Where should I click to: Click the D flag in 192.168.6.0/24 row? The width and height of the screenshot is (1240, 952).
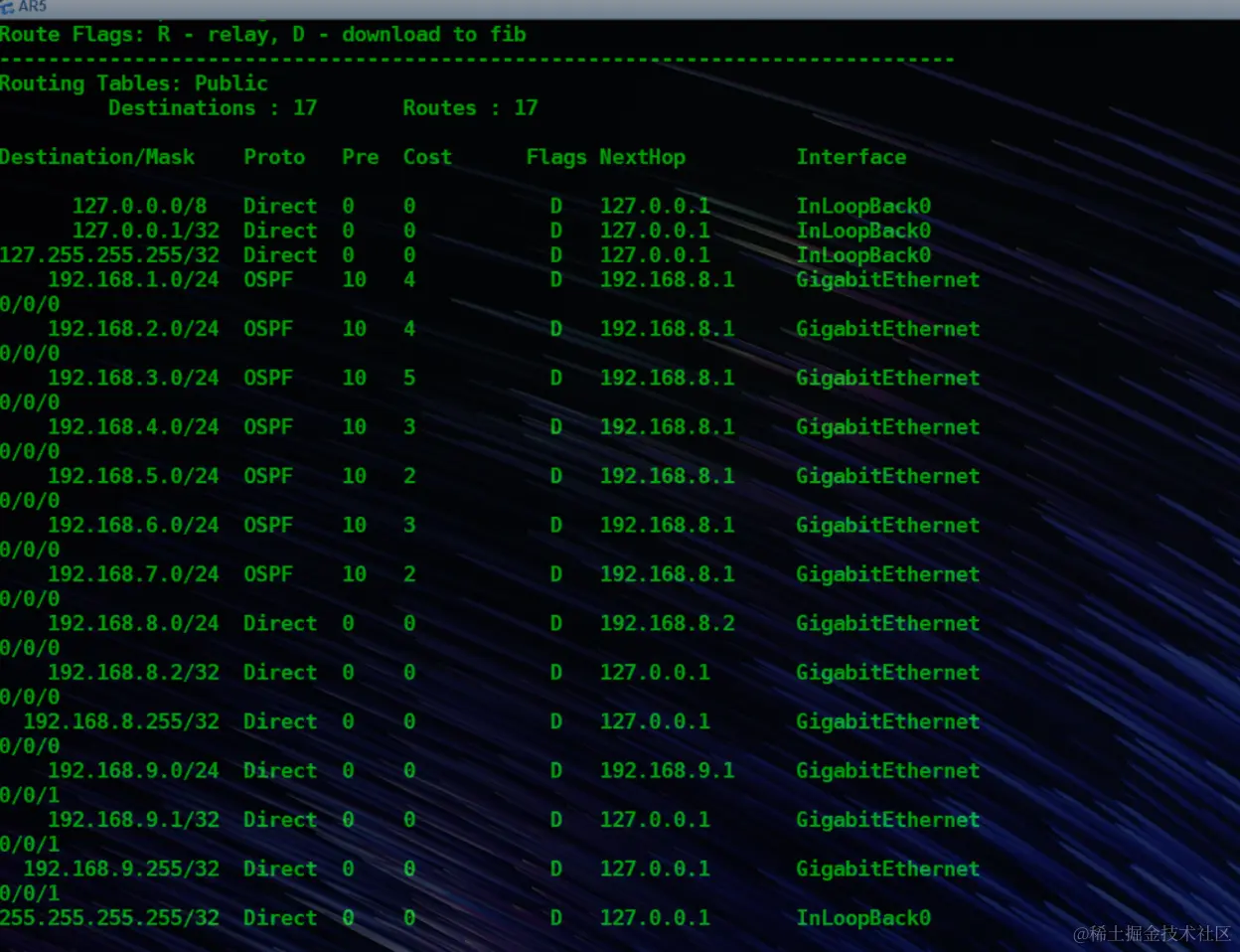(556, 526)
